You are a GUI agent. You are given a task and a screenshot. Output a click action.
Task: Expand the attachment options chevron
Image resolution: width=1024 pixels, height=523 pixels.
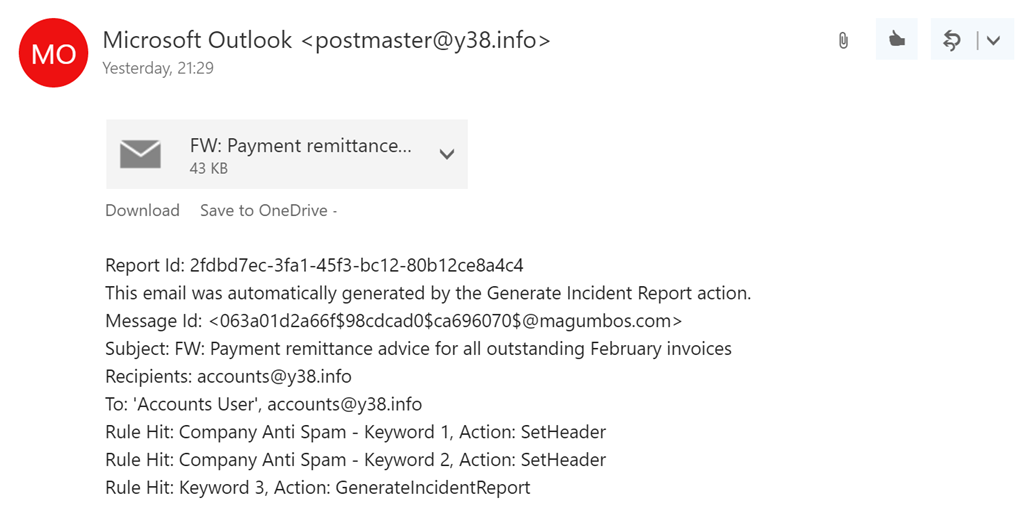(x=447, y=154)
